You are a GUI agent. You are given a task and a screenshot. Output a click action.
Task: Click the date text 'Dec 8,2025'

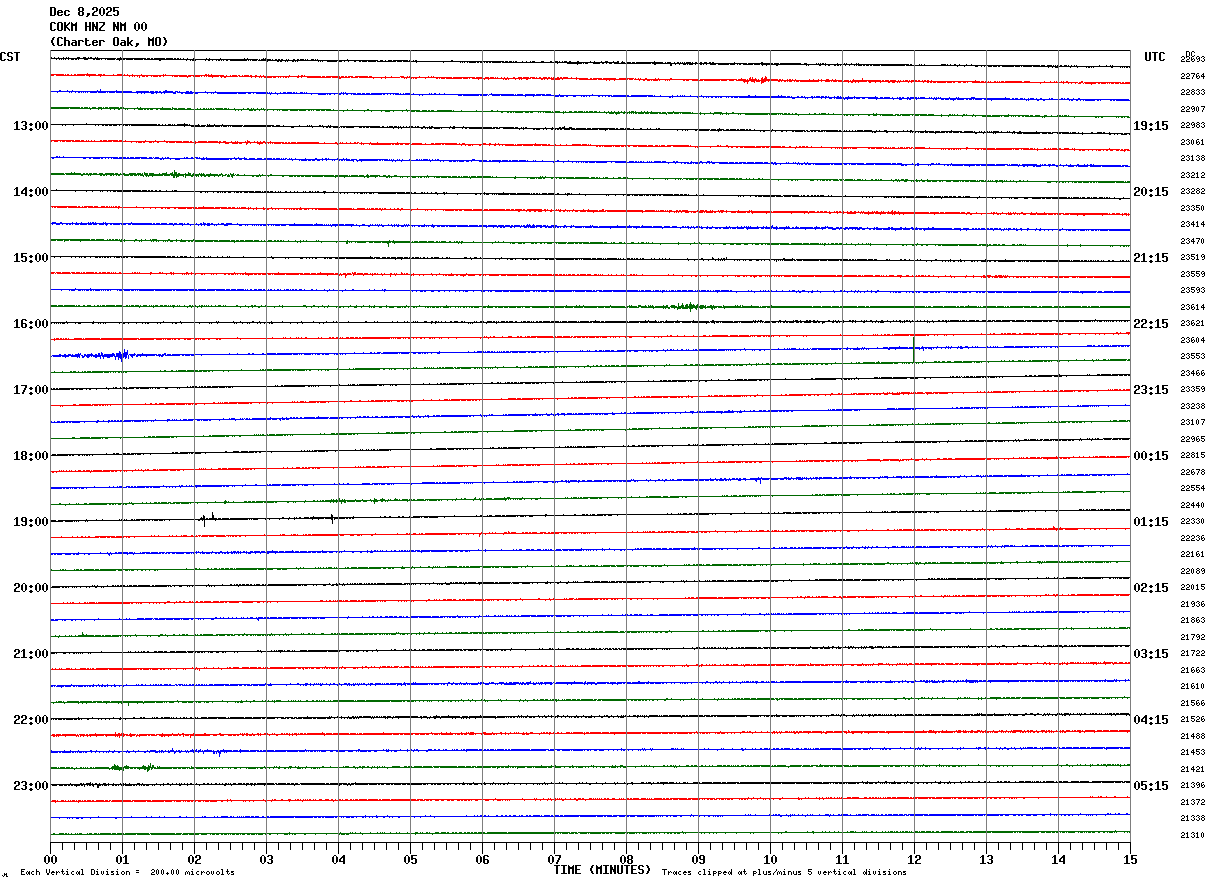pyautogui.click(x=84, y=12)
